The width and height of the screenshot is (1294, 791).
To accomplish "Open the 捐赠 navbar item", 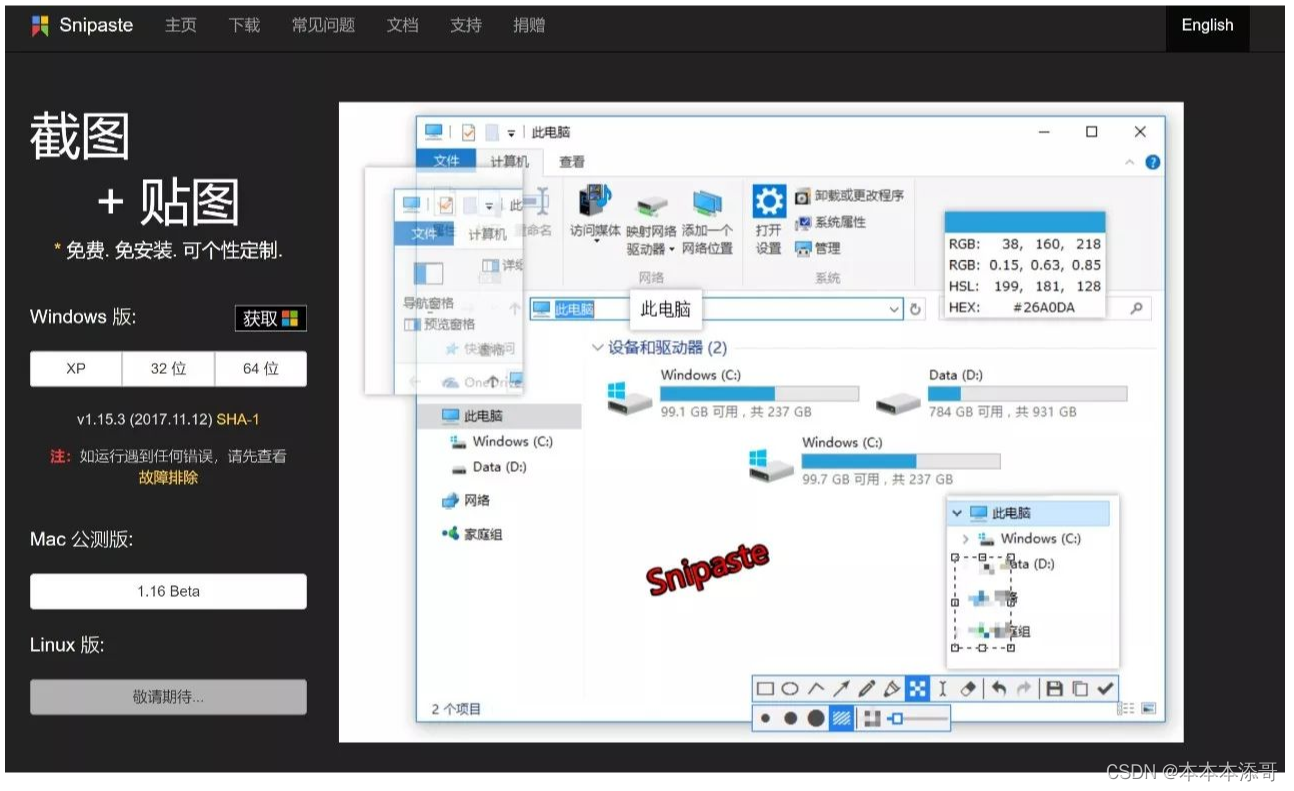I will (529, 26).
